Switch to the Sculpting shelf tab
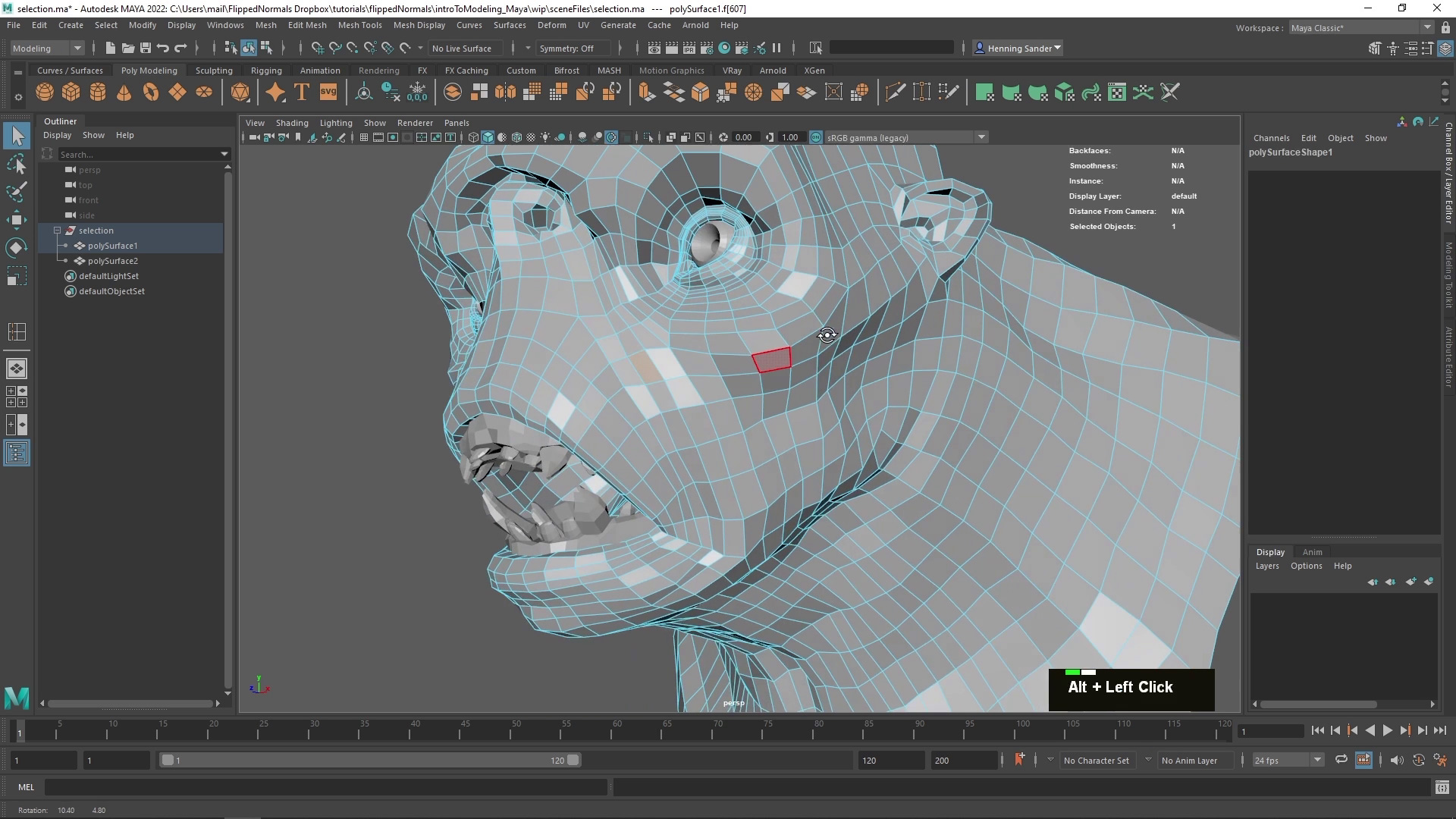Viewport: 1456px width, 819px height. [x=213, y=70]
